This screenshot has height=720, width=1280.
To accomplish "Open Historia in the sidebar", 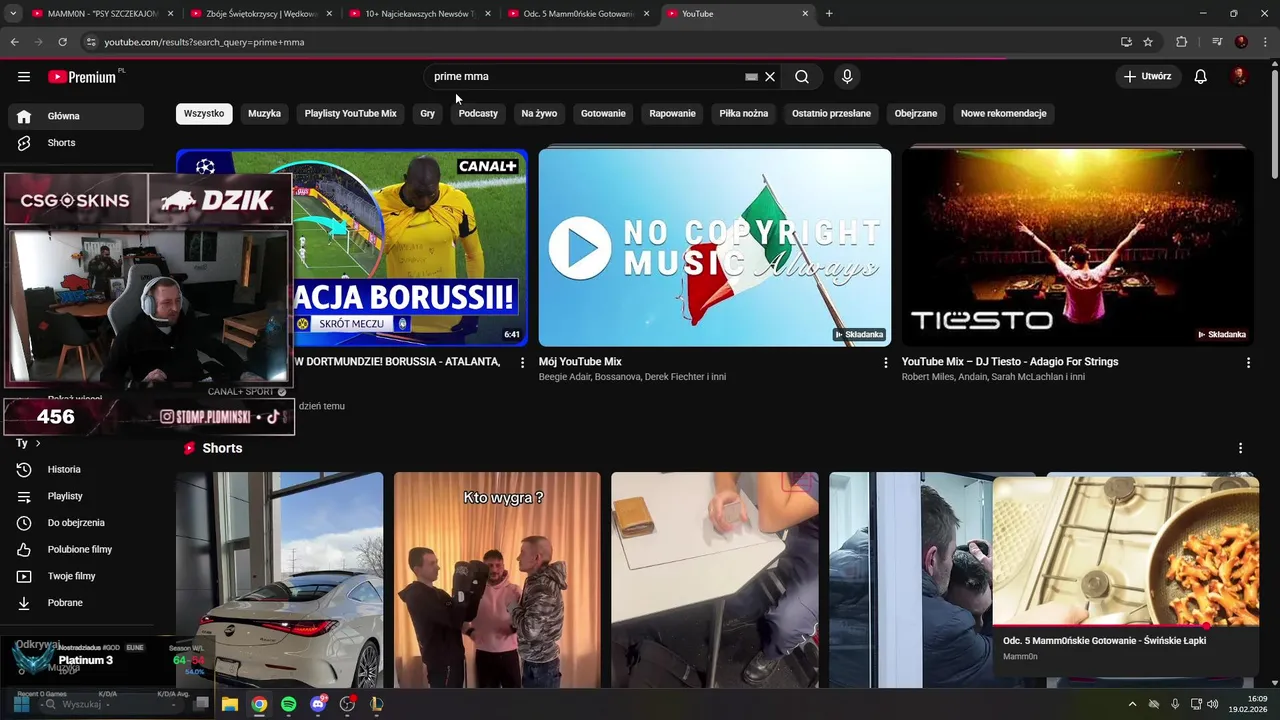I will [x=76, y=470].
